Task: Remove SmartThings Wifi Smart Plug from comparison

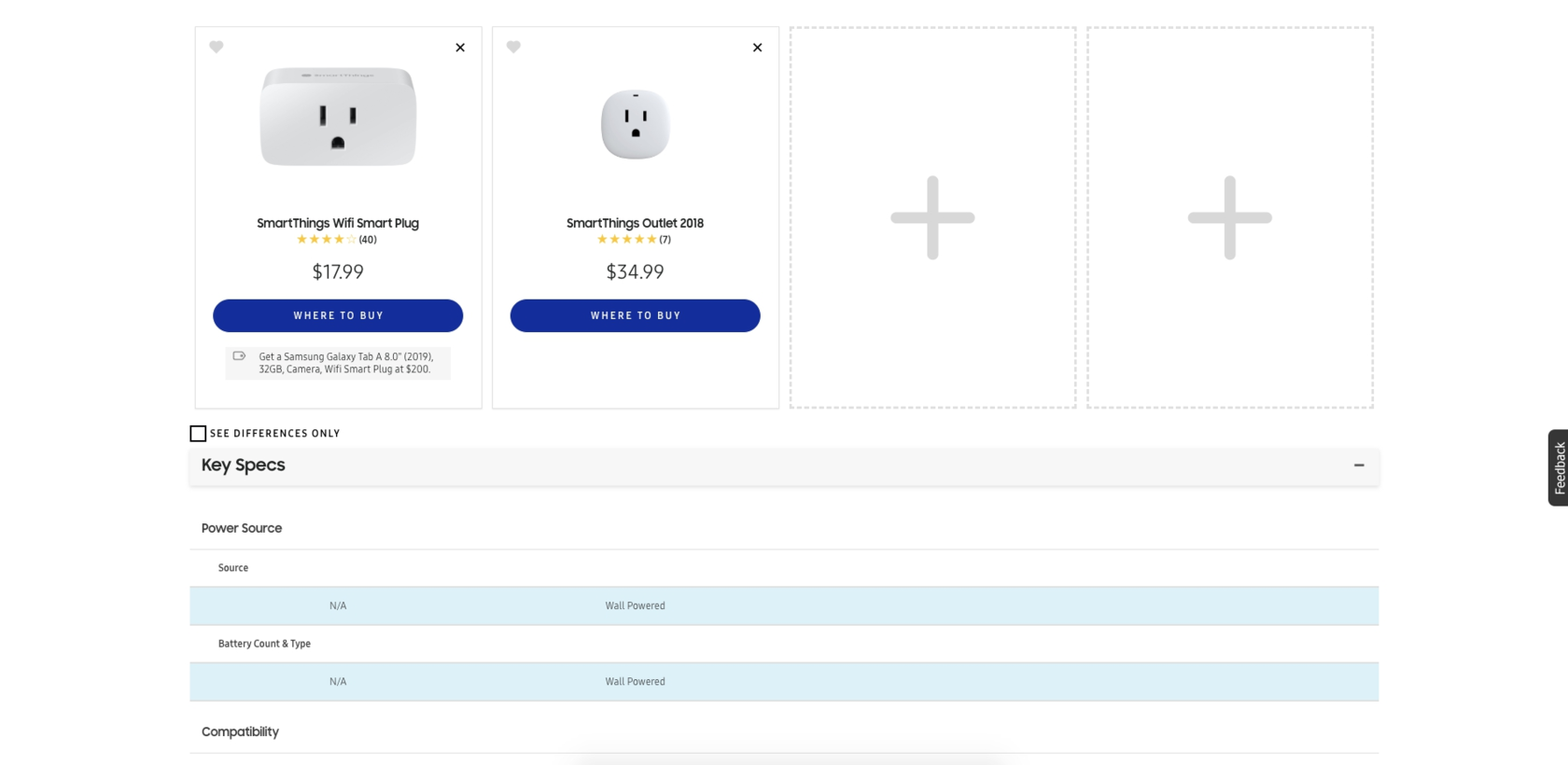Action: point(460,48)
